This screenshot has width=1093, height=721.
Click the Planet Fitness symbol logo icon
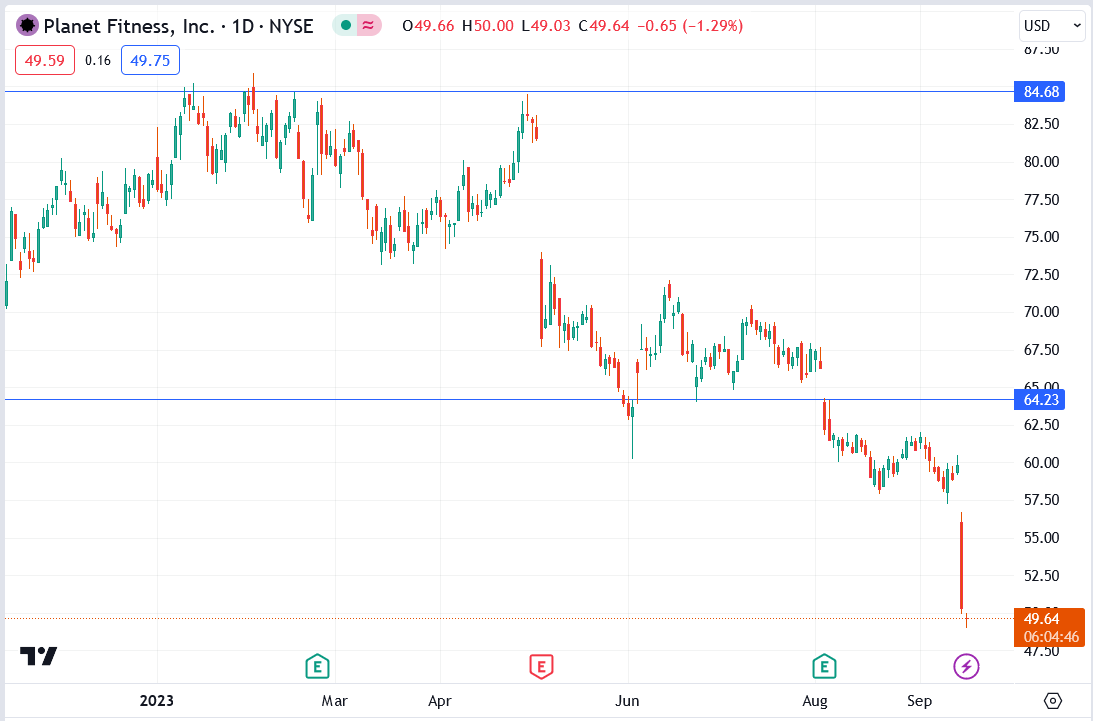click(27, 26)
